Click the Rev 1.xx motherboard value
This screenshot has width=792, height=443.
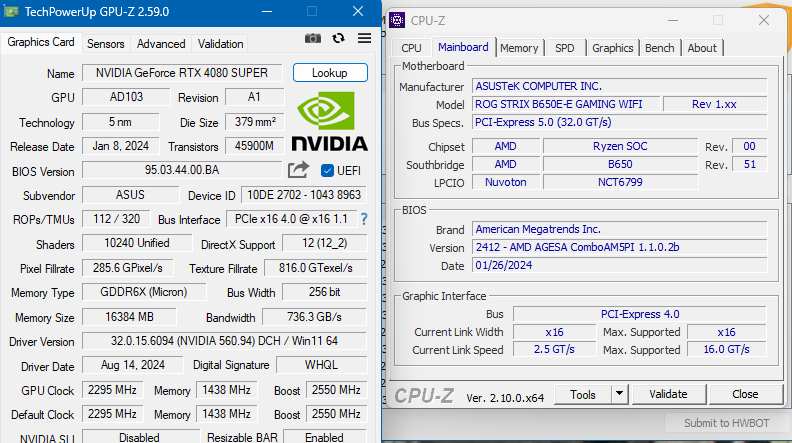(715, 104)
